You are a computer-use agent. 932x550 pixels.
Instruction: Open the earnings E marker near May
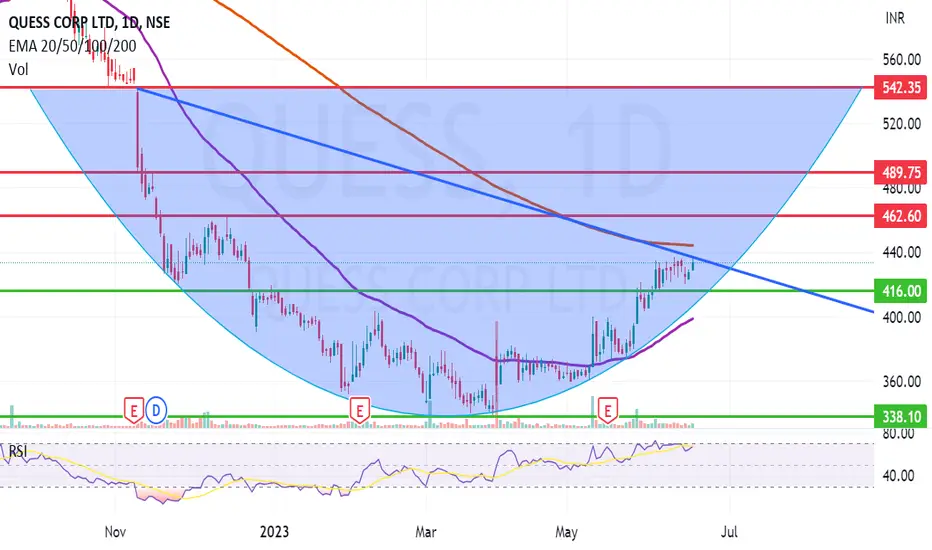pyautogui.click(x=607, y=411)
